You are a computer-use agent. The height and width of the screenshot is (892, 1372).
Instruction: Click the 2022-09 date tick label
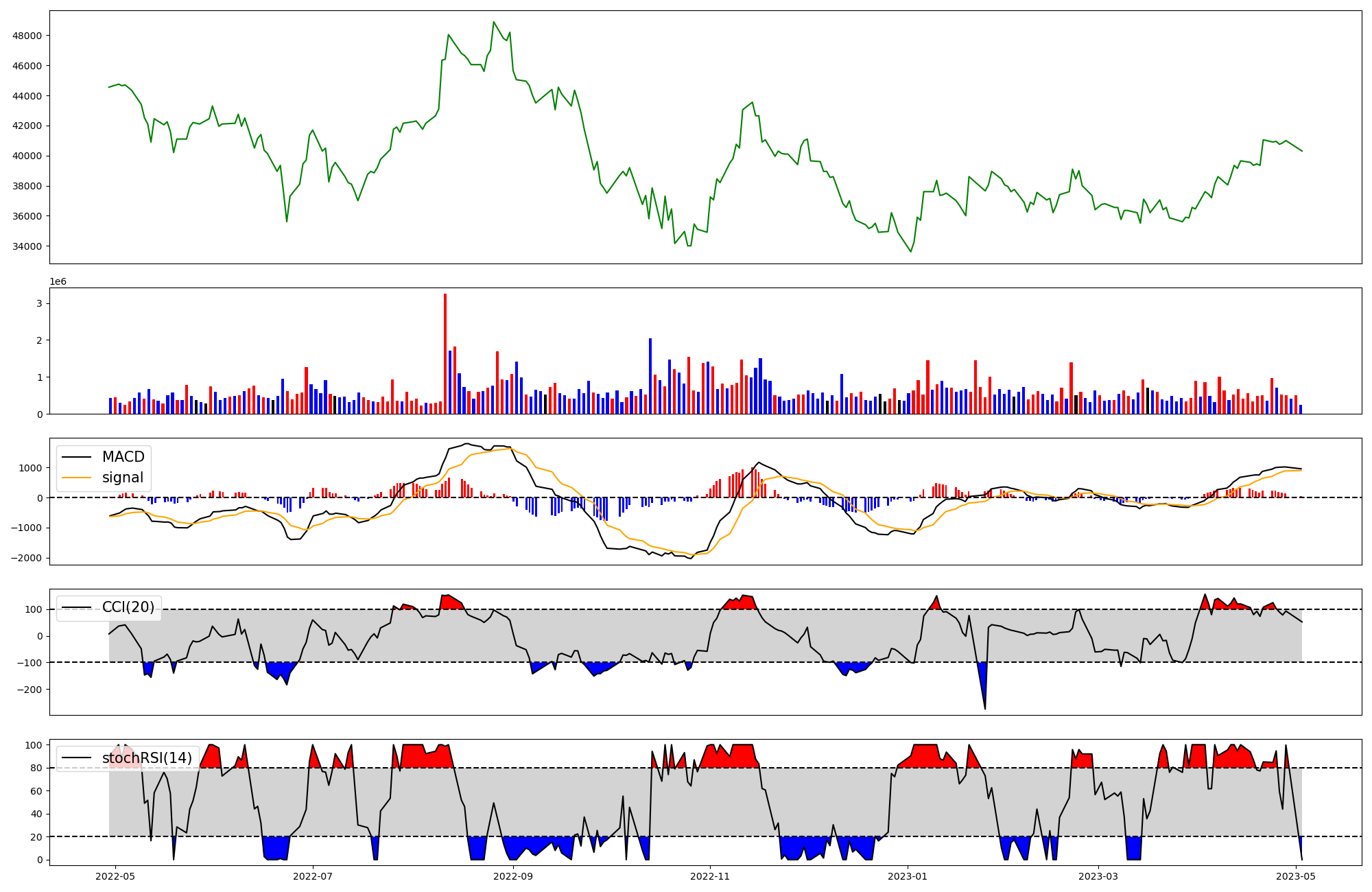(x=513, y=876)
